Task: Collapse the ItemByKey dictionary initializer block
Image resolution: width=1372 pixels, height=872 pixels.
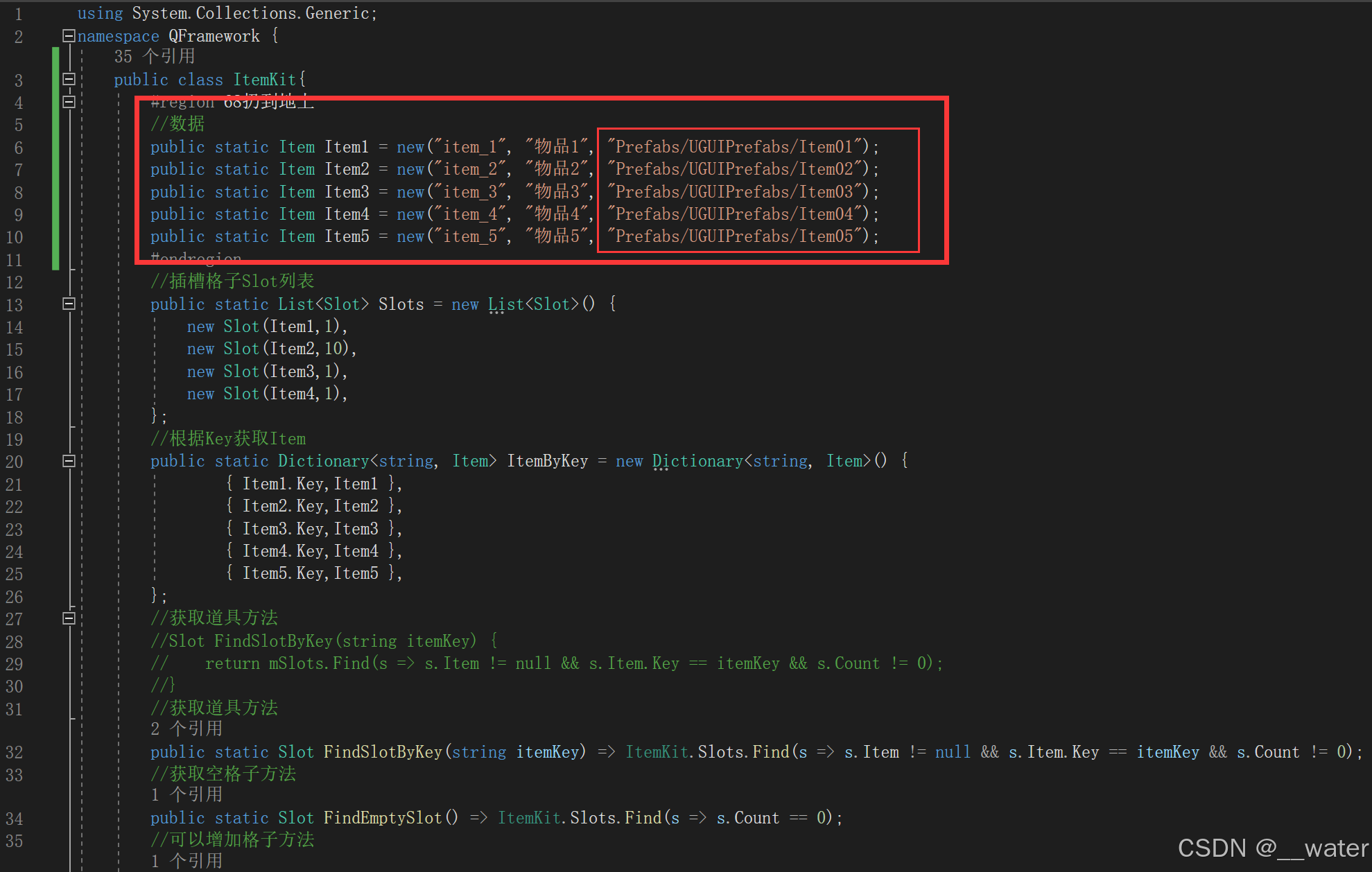Action: click(69, 461)
